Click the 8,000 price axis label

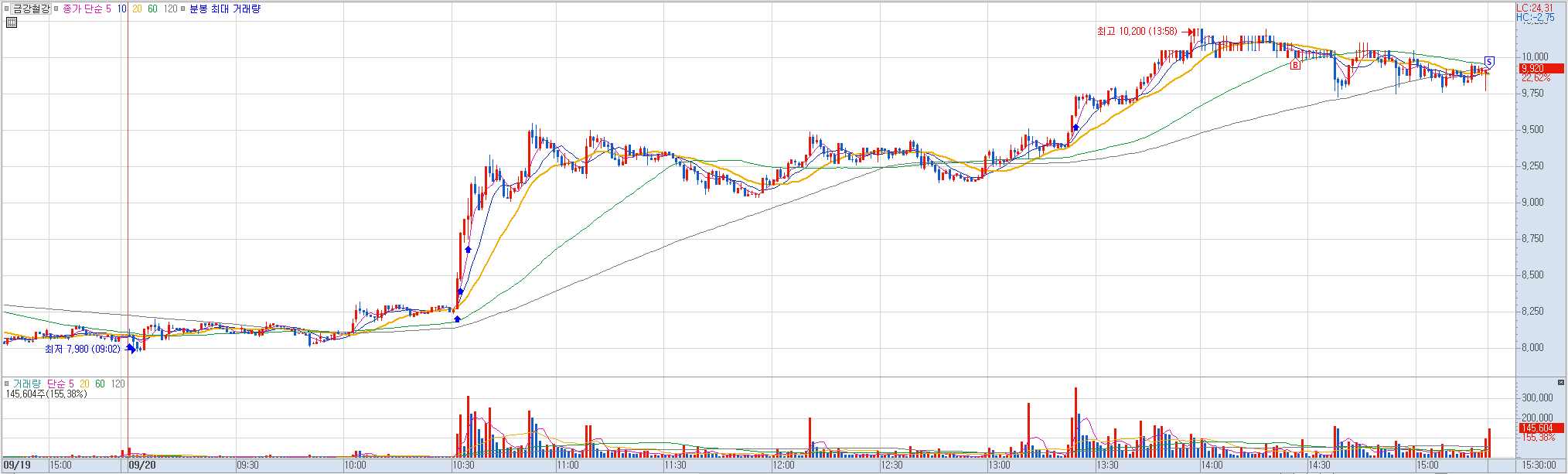coord(1532,348)
